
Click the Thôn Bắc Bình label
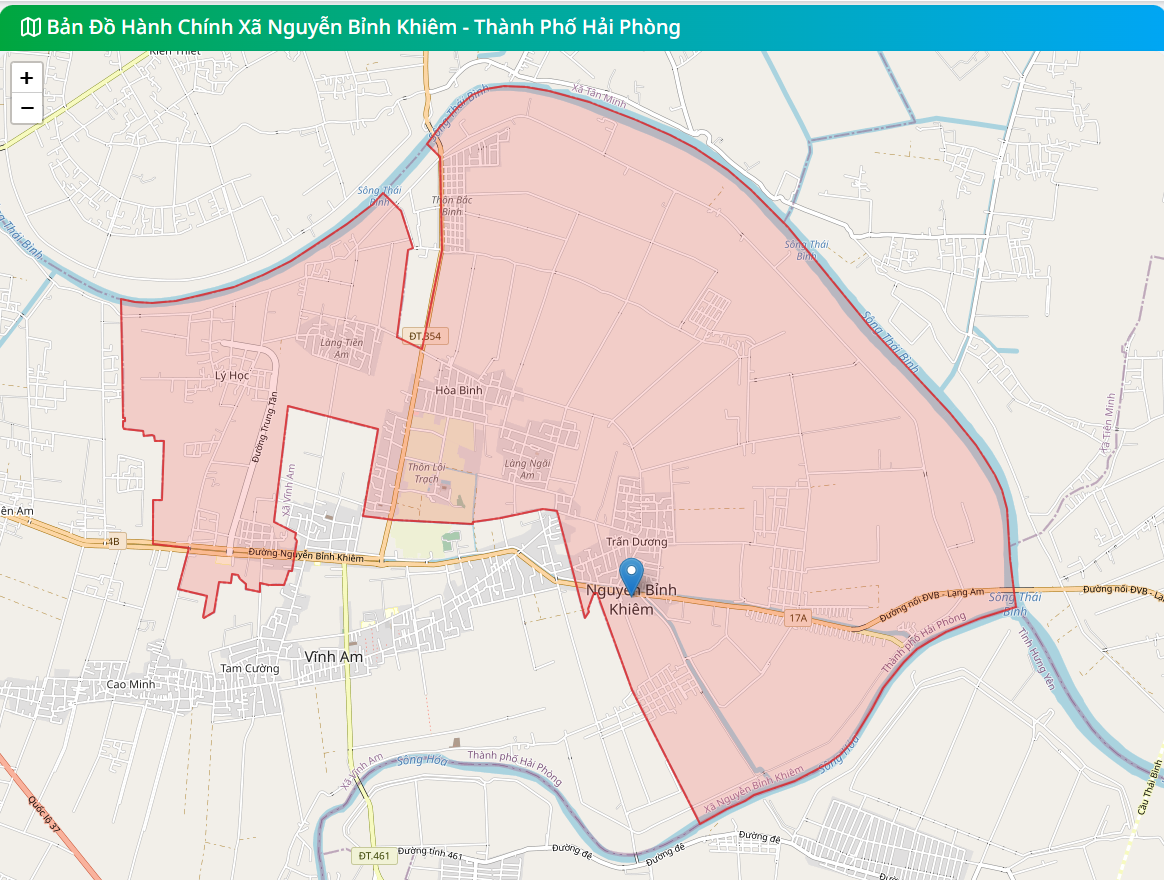(x=451, y=205)
